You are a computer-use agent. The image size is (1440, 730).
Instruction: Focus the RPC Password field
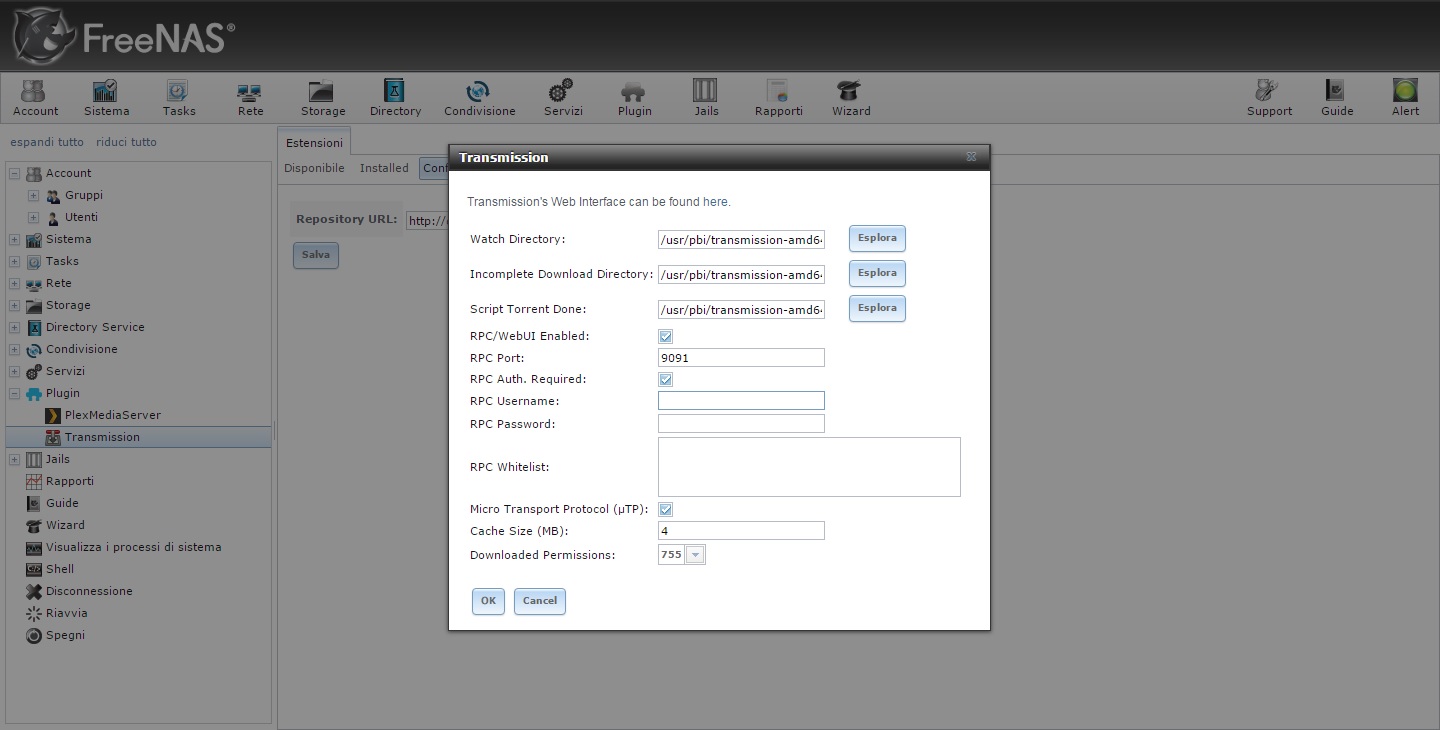click(741, 424)
